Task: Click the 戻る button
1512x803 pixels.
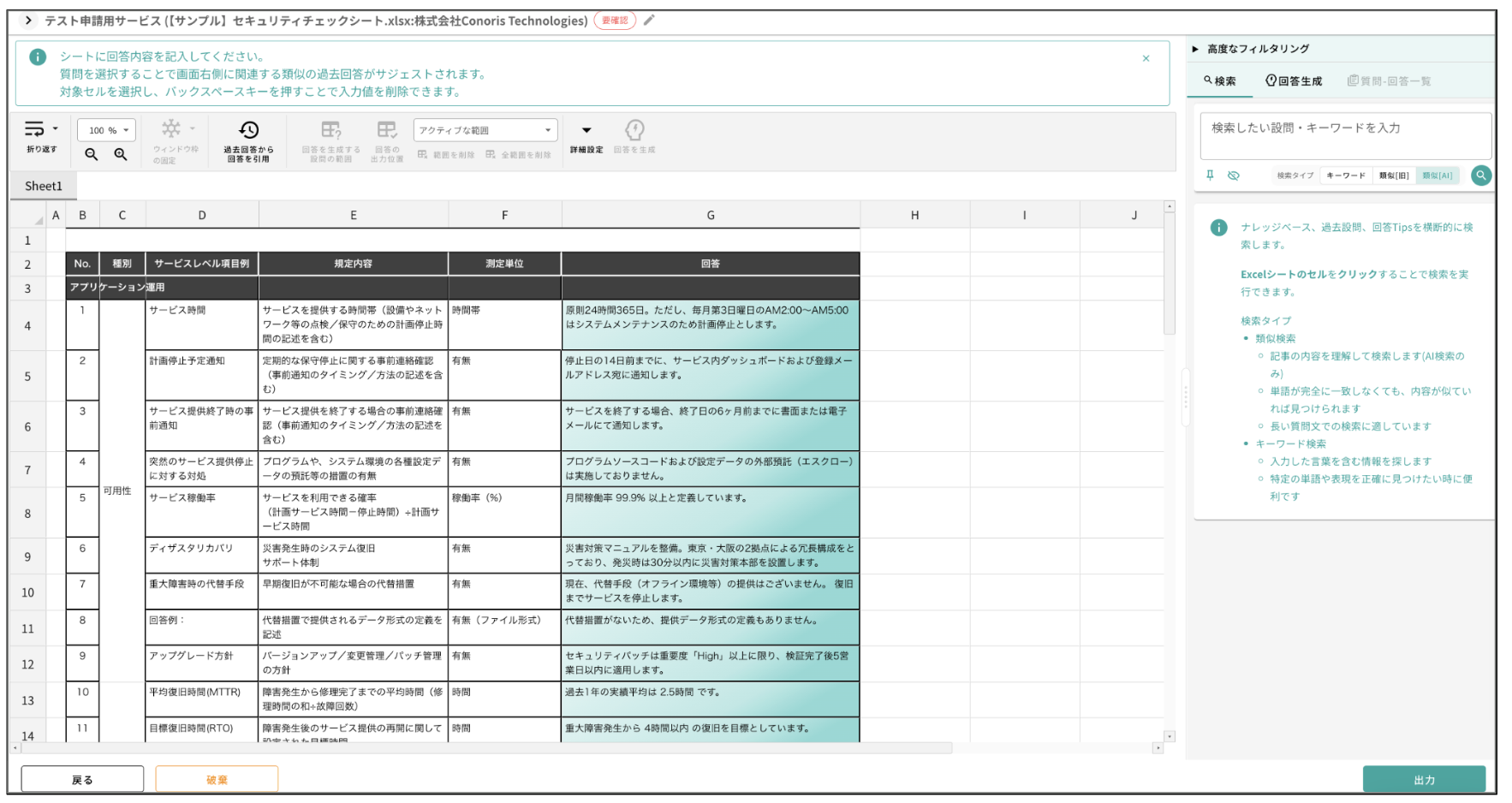Action: click(x=82, y=778)
